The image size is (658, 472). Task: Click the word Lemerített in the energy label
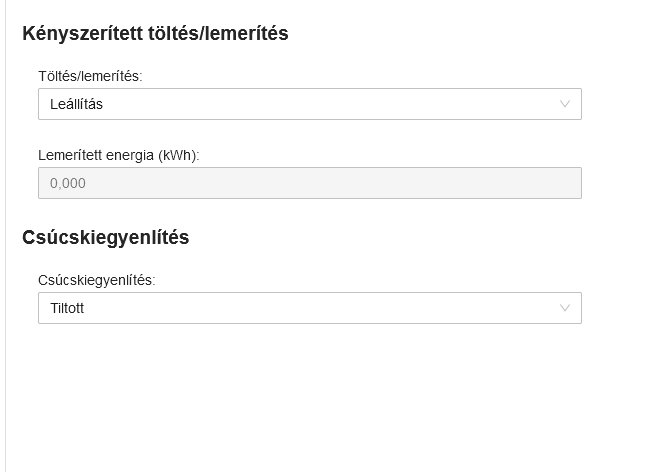coord(68,155)
